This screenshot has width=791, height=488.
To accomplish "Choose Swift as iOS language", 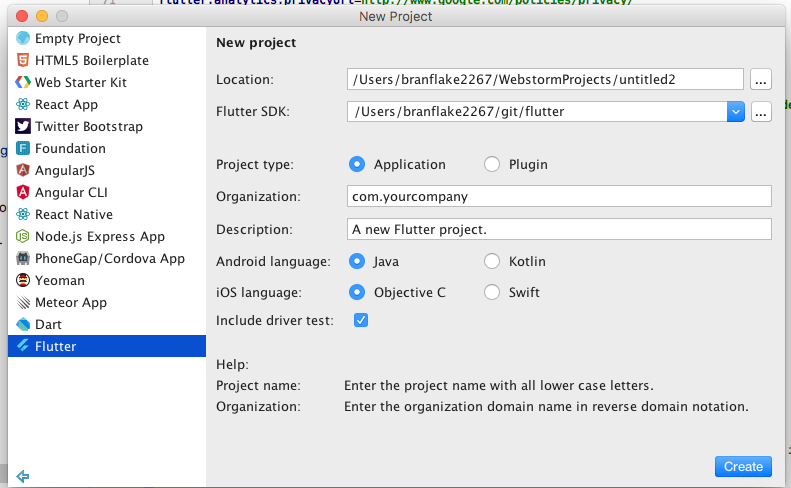I will [x=492, y=292].
